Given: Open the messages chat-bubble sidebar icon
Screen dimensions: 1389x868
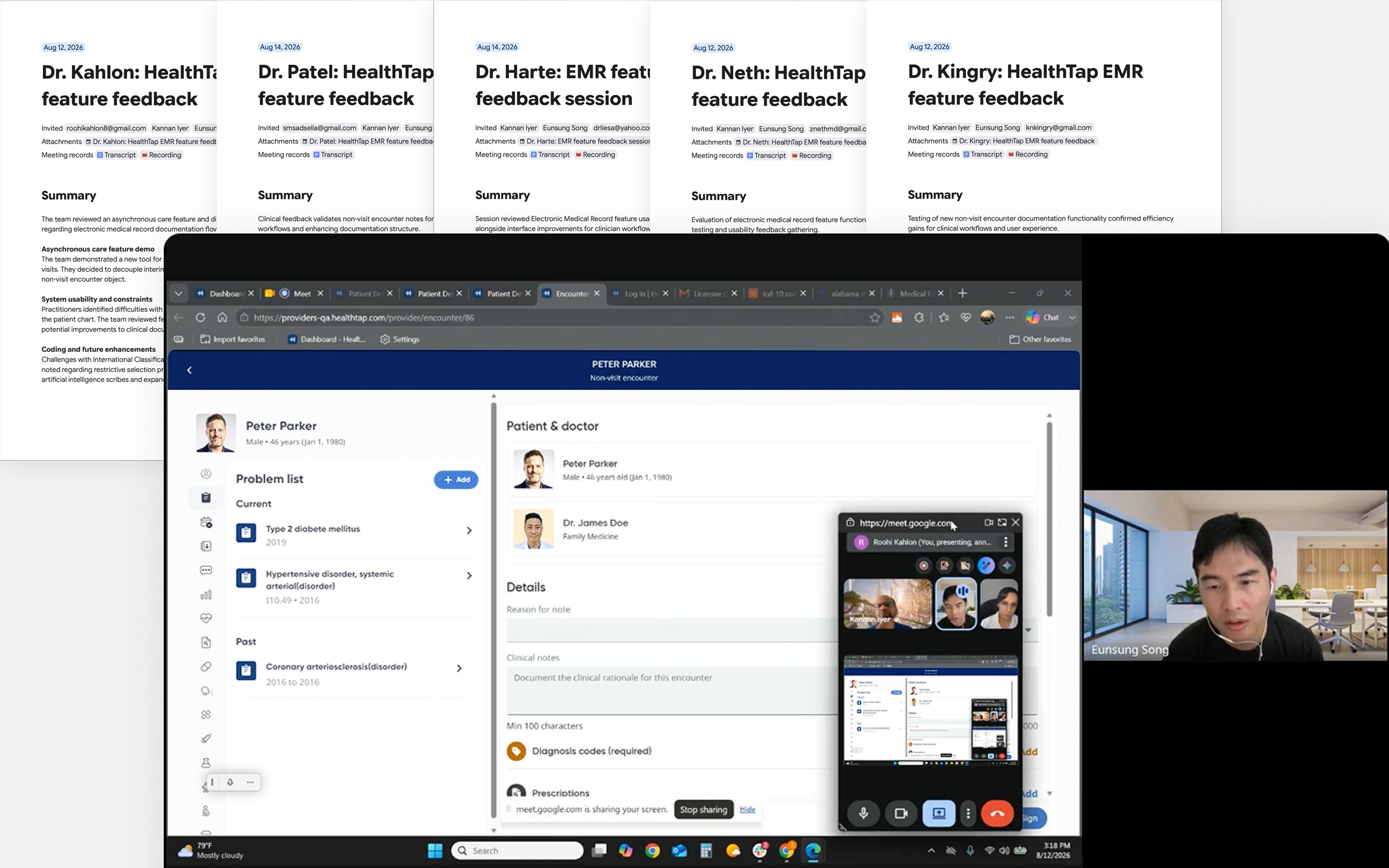Looking at the screenshot, I should [206, 571].
